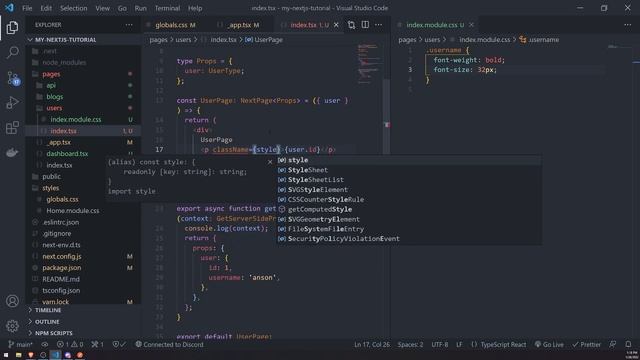Open the Extensions view
Screen dimensions: 640x360
point(12,127)
